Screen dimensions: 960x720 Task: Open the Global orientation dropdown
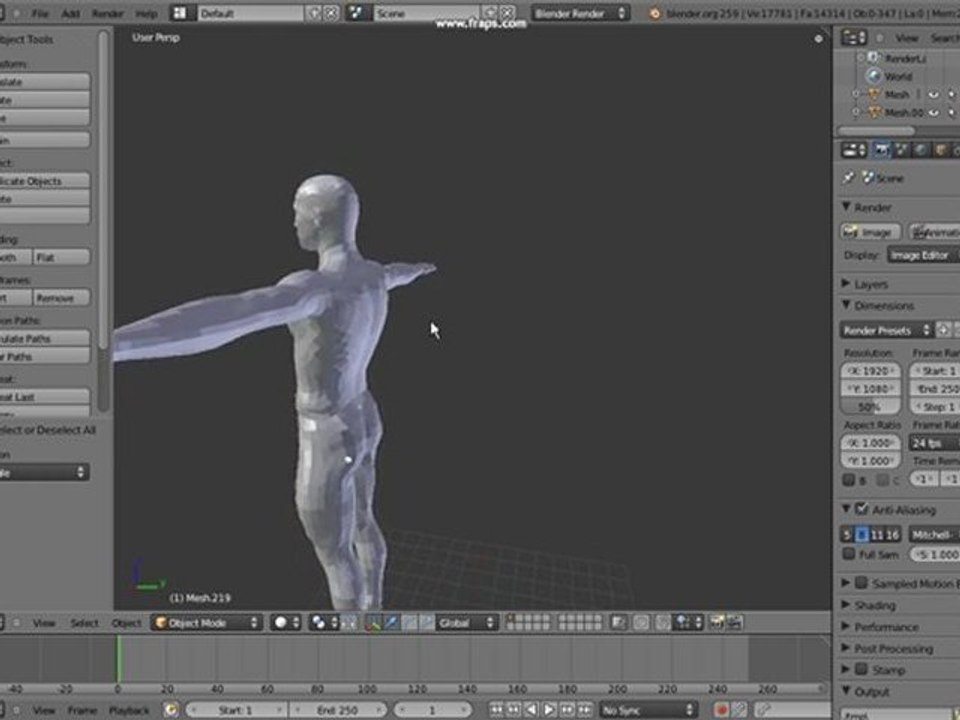[x=466, y=623]
